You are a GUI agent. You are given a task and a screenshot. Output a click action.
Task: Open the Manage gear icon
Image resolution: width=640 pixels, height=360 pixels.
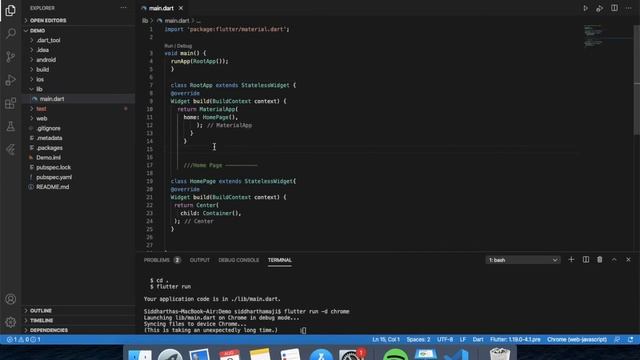point(11,322)
